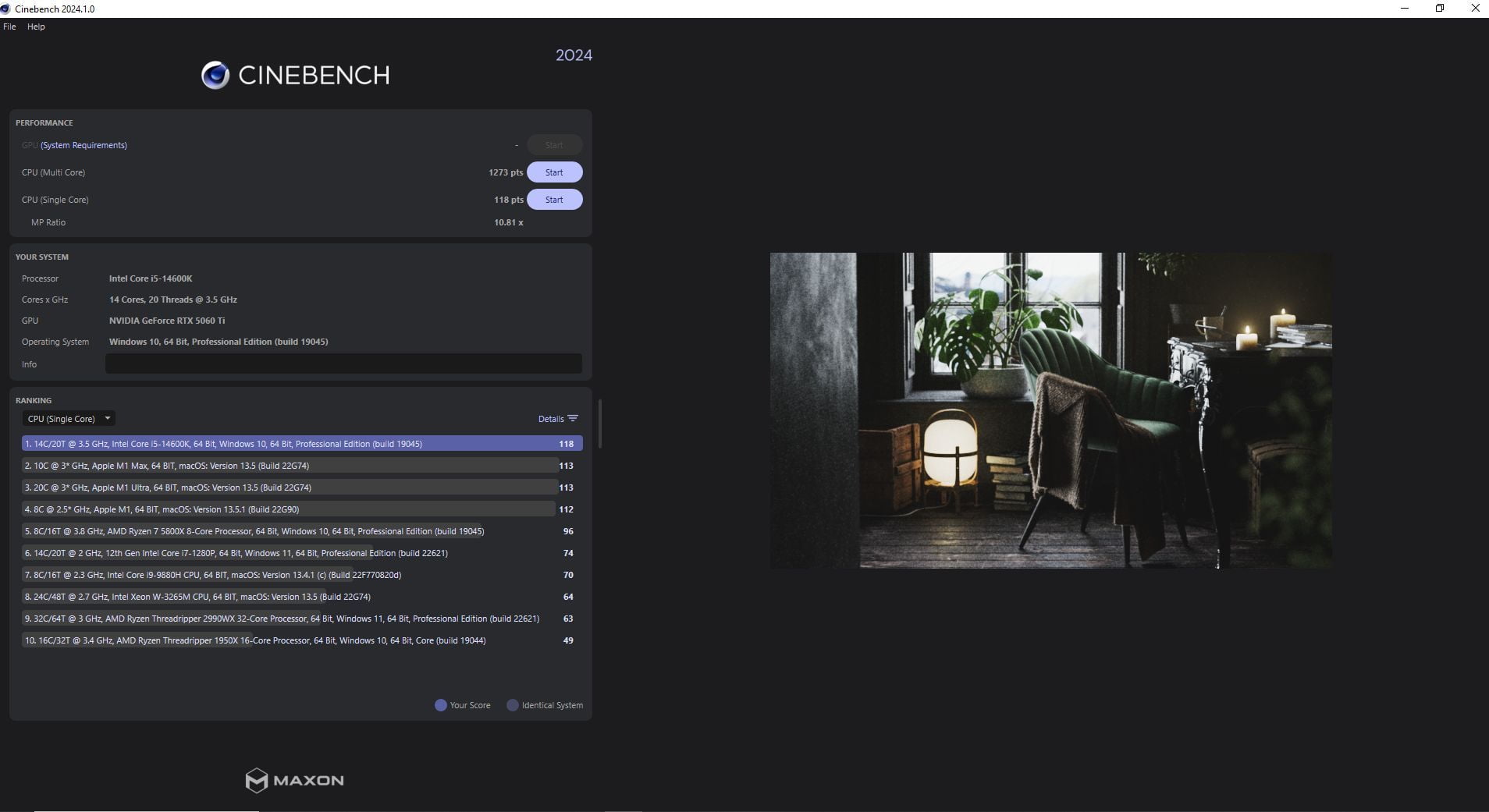Click the disabled GPU Start button
1489x812 pixels.
(554, 145)
